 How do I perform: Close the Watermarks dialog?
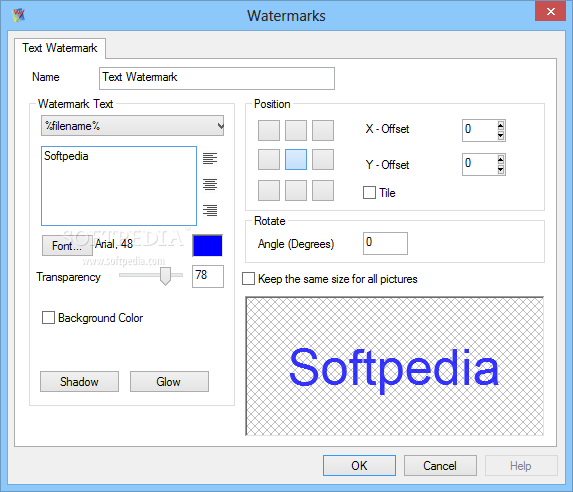click(550, 11)
